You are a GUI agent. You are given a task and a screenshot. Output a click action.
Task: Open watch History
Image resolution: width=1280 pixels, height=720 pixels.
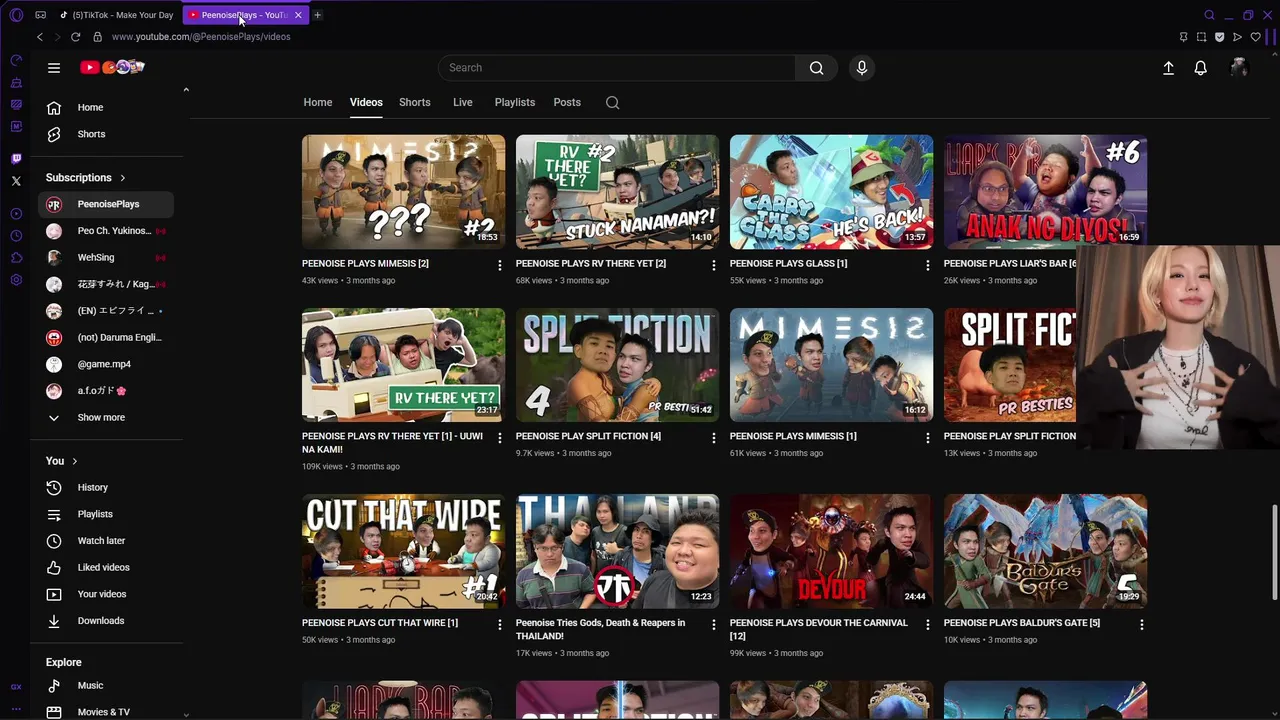106,487
